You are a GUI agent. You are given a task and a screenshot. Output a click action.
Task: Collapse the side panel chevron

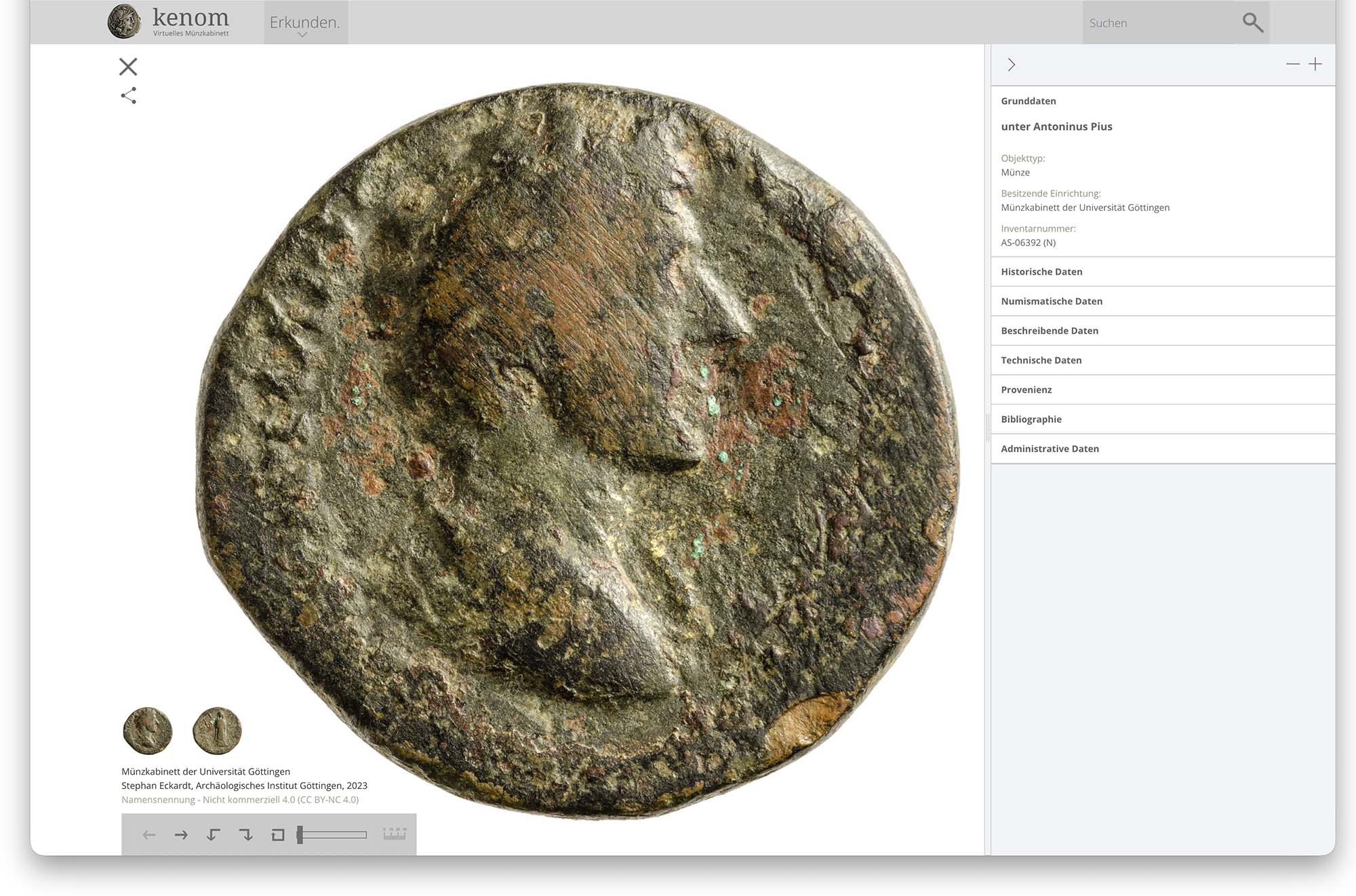[x=1011, y=64]
